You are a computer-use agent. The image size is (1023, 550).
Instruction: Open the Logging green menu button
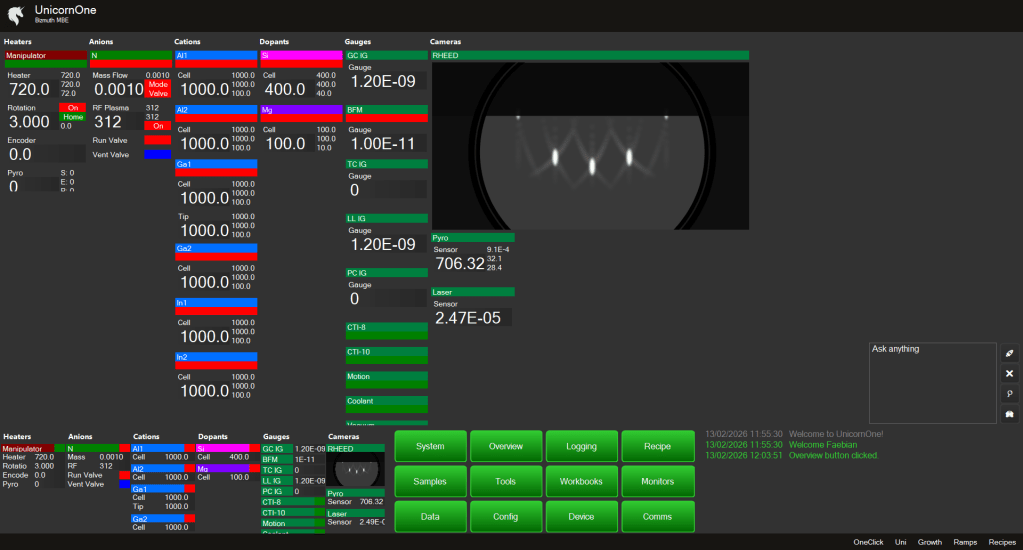(581, 446)
